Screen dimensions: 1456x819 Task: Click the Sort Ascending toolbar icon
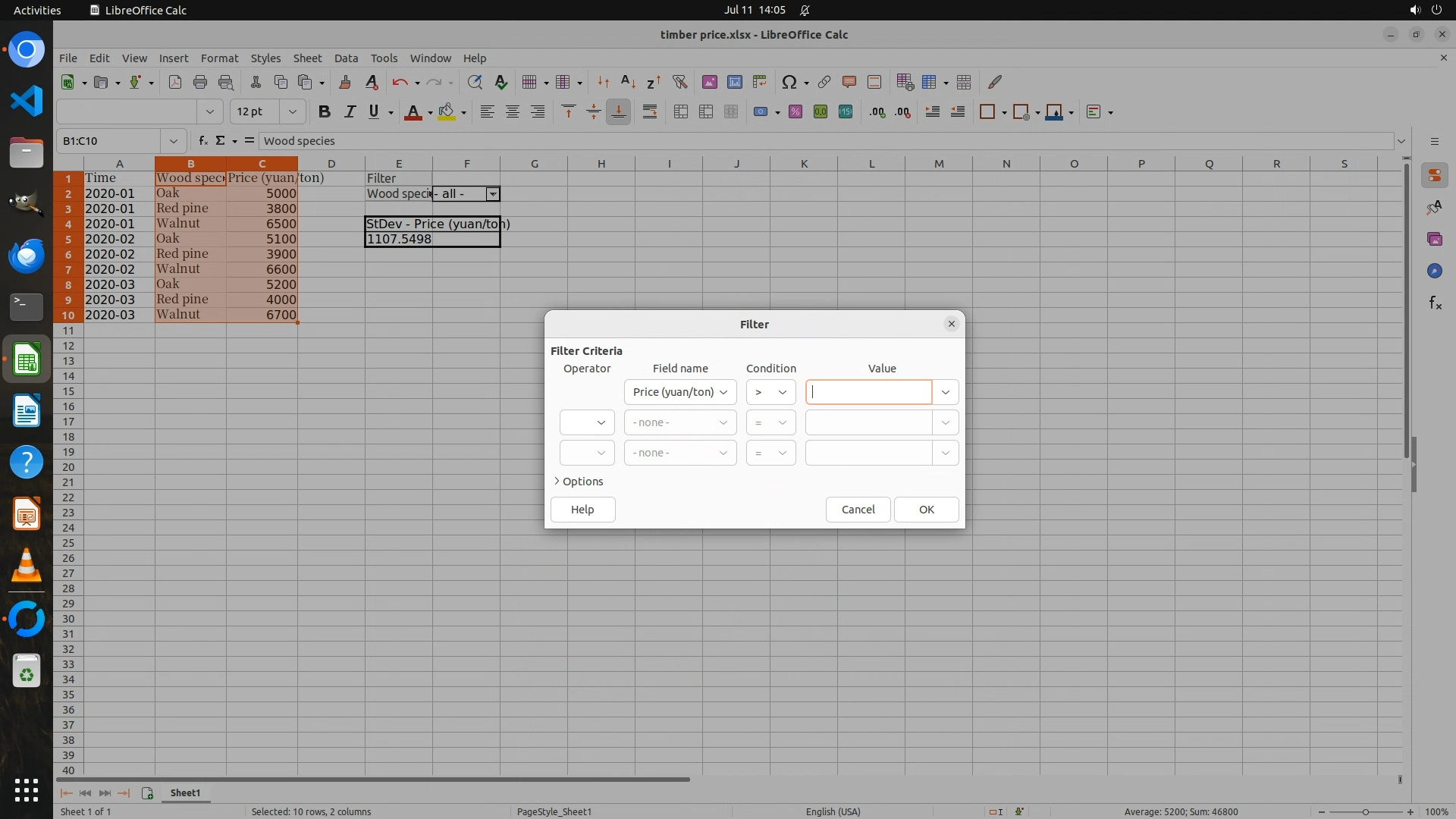tap(628, 82)
